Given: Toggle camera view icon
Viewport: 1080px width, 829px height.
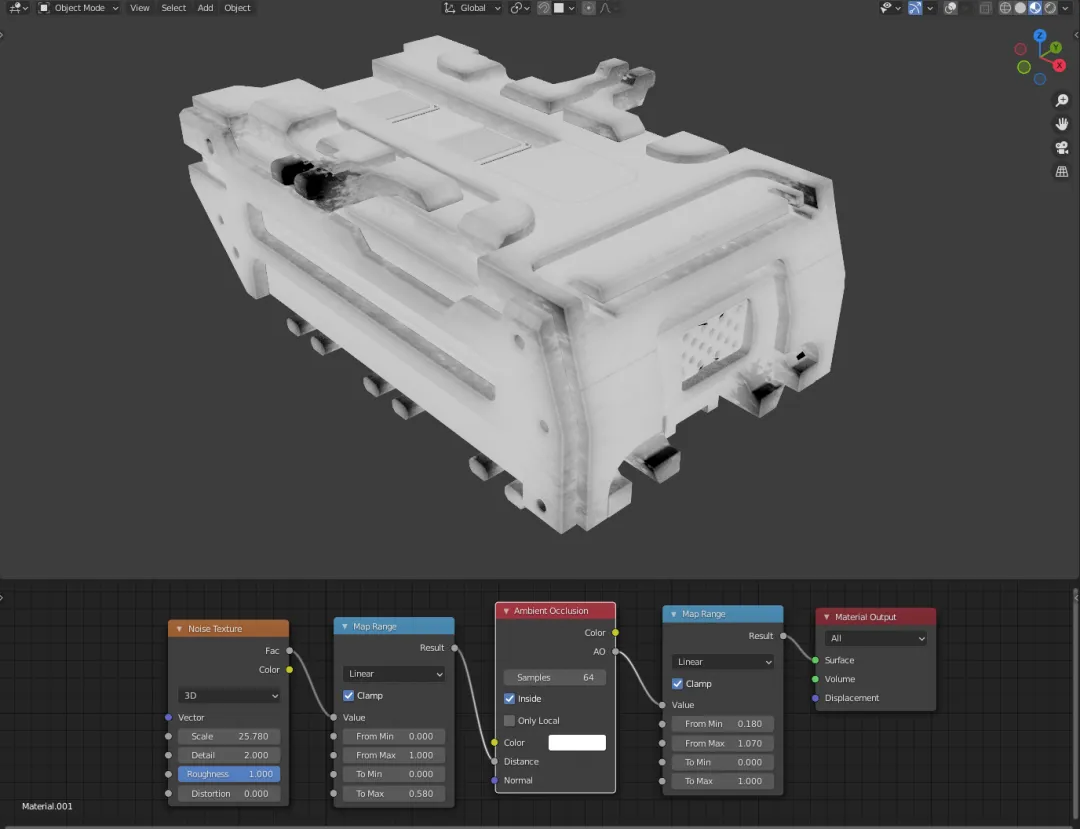Looking at the screenshot, I should [1062, 147].
